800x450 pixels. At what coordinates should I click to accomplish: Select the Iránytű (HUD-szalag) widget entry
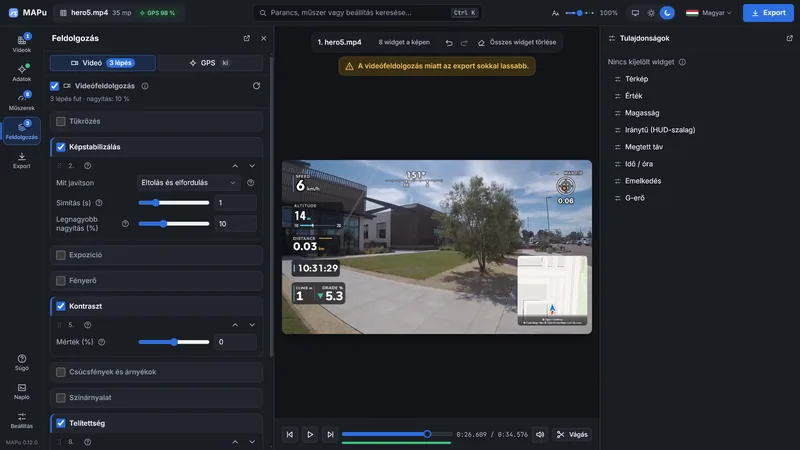pos(660,130)
